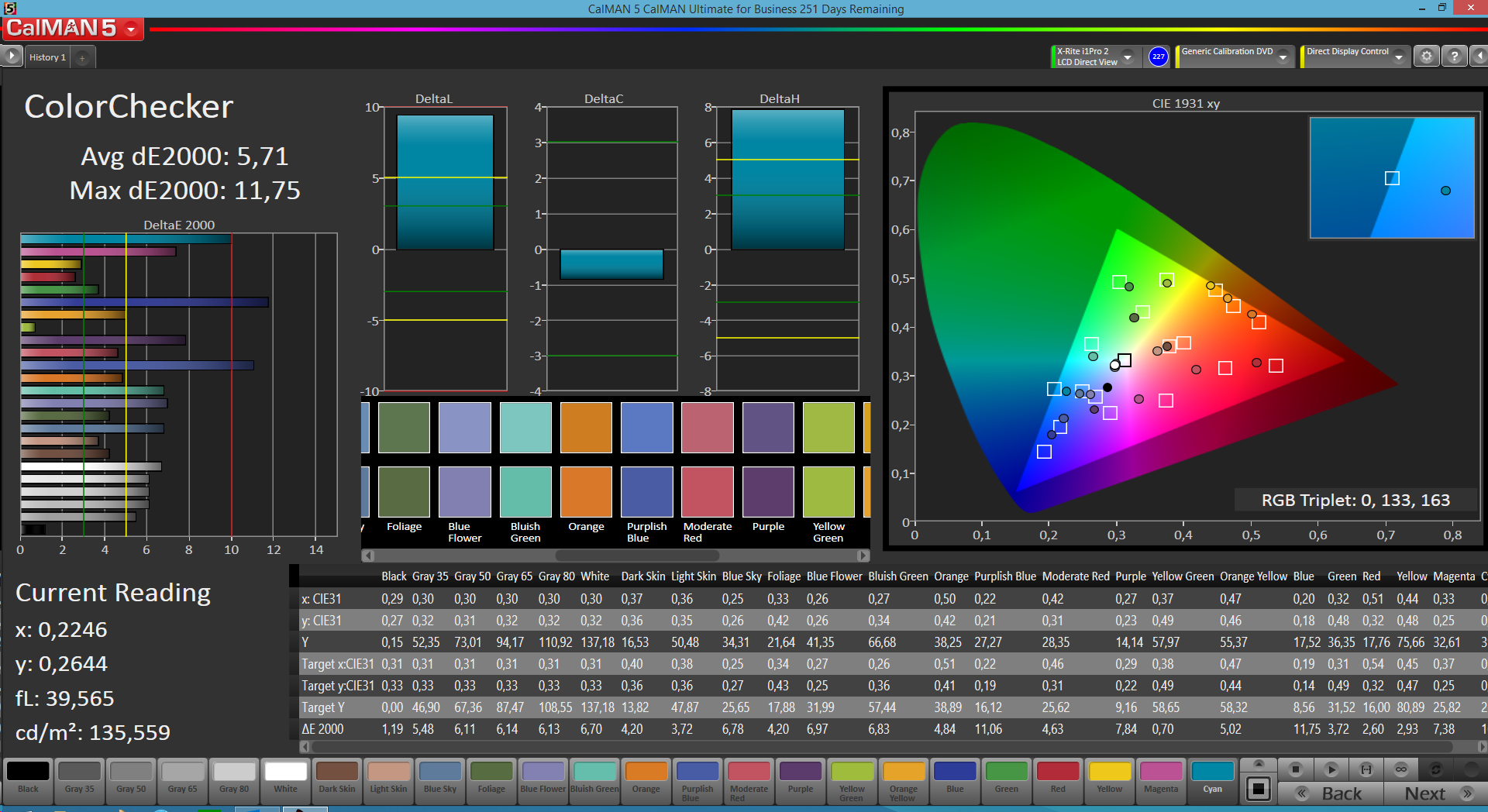This screenshot has height=812, width=1488.
Task: Click the play read-series icon
Action: (x=1331, y=769)
